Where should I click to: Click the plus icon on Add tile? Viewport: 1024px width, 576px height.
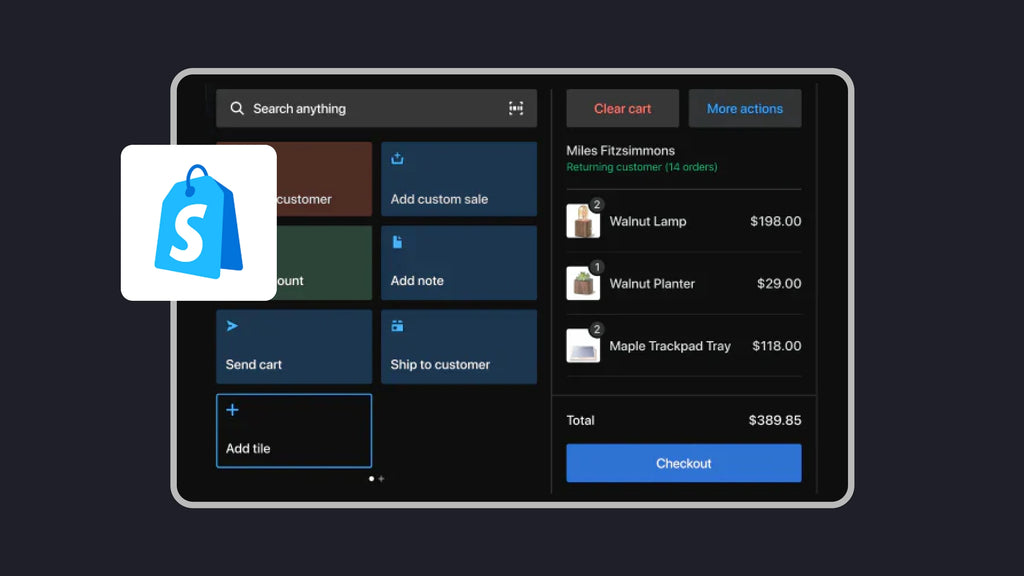[232, 410]
